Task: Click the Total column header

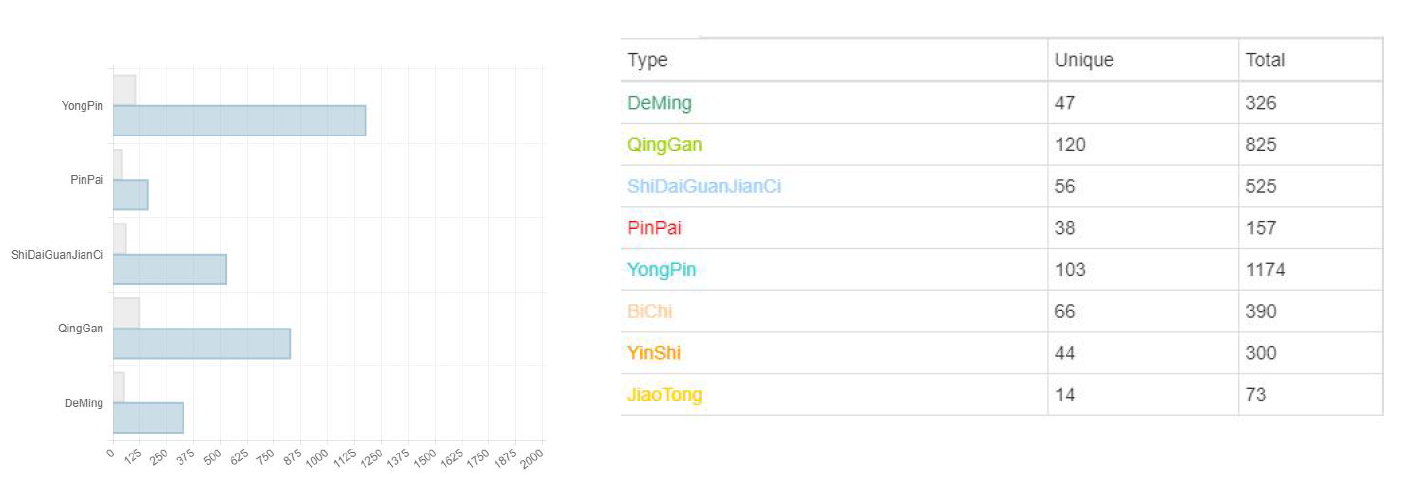Action: 1265,60
